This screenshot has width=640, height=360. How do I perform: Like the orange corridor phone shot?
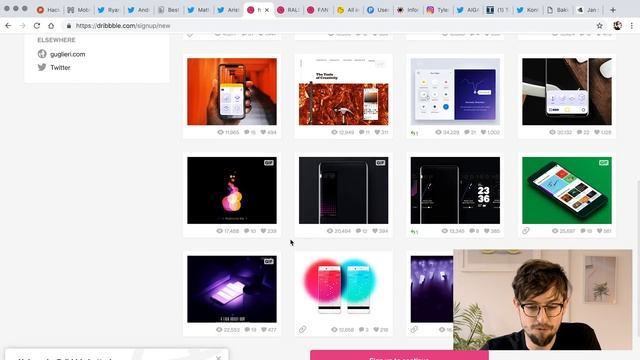pos(263,132)
